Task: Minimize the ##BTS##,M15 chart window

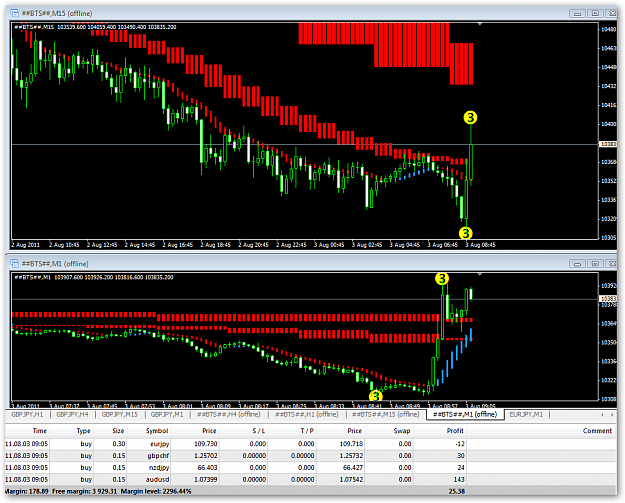Action: pos(577,14)
